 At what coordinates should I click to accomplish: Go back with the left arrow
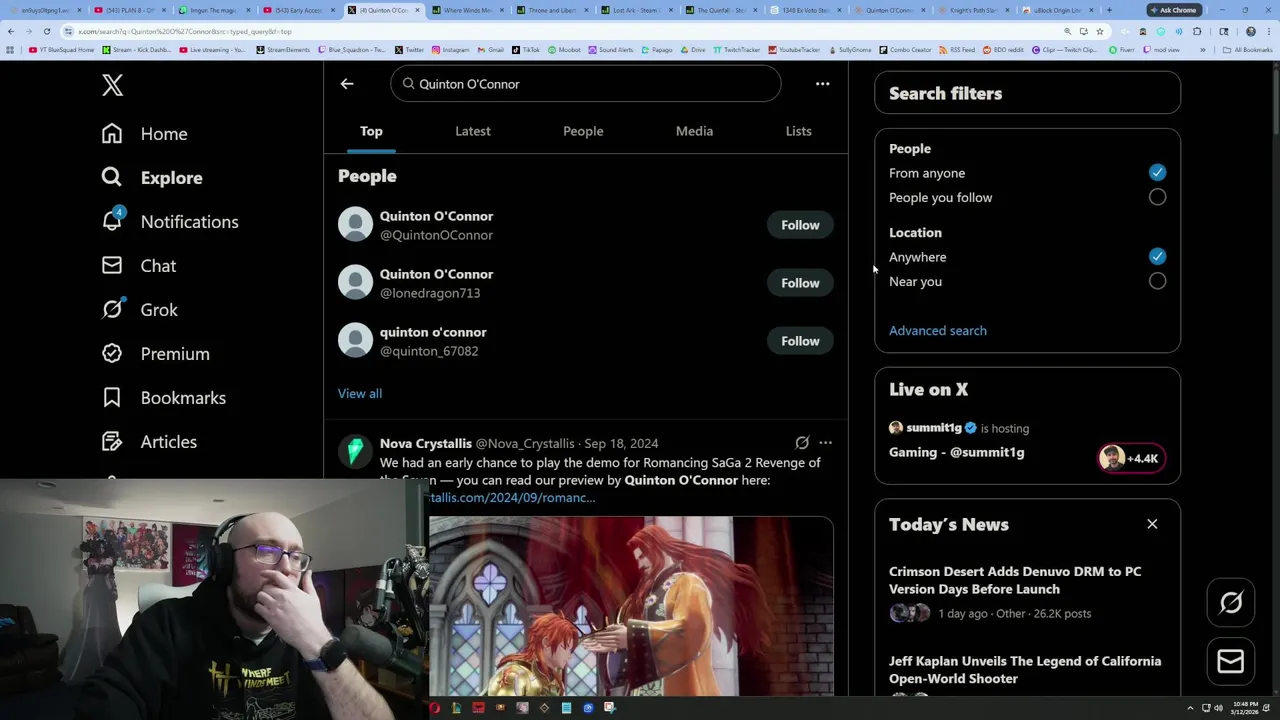[347, 84]
